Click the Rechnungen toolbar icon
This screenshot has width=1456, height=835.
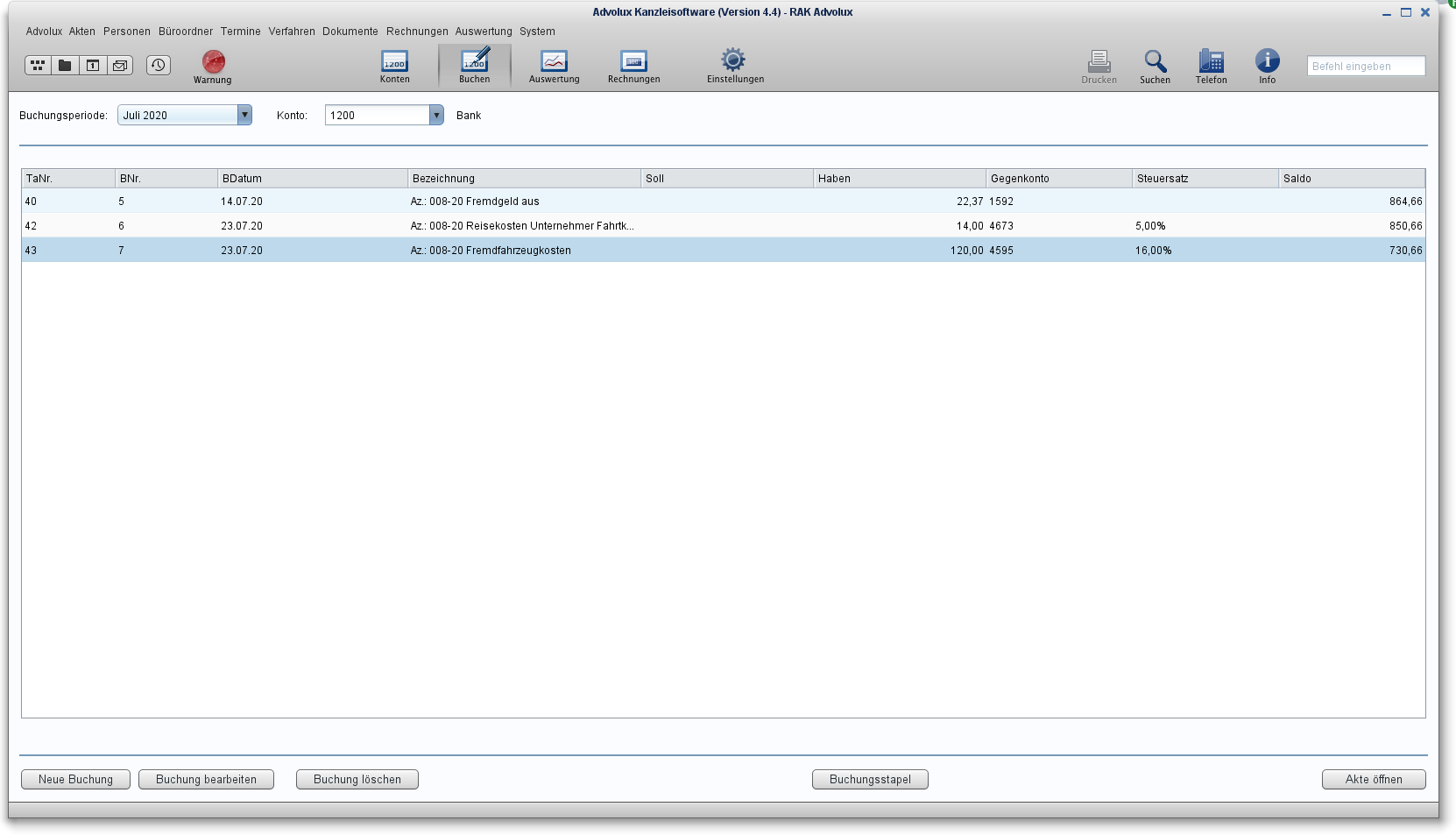[634, 67]
